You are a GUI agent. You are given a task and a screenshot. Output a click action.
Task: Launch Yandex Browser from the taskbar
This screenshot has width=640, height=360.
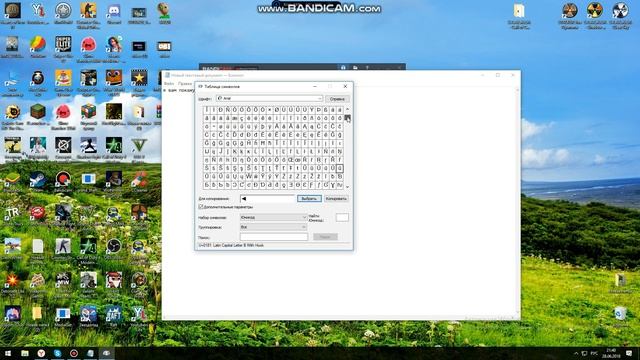point(41,353)
